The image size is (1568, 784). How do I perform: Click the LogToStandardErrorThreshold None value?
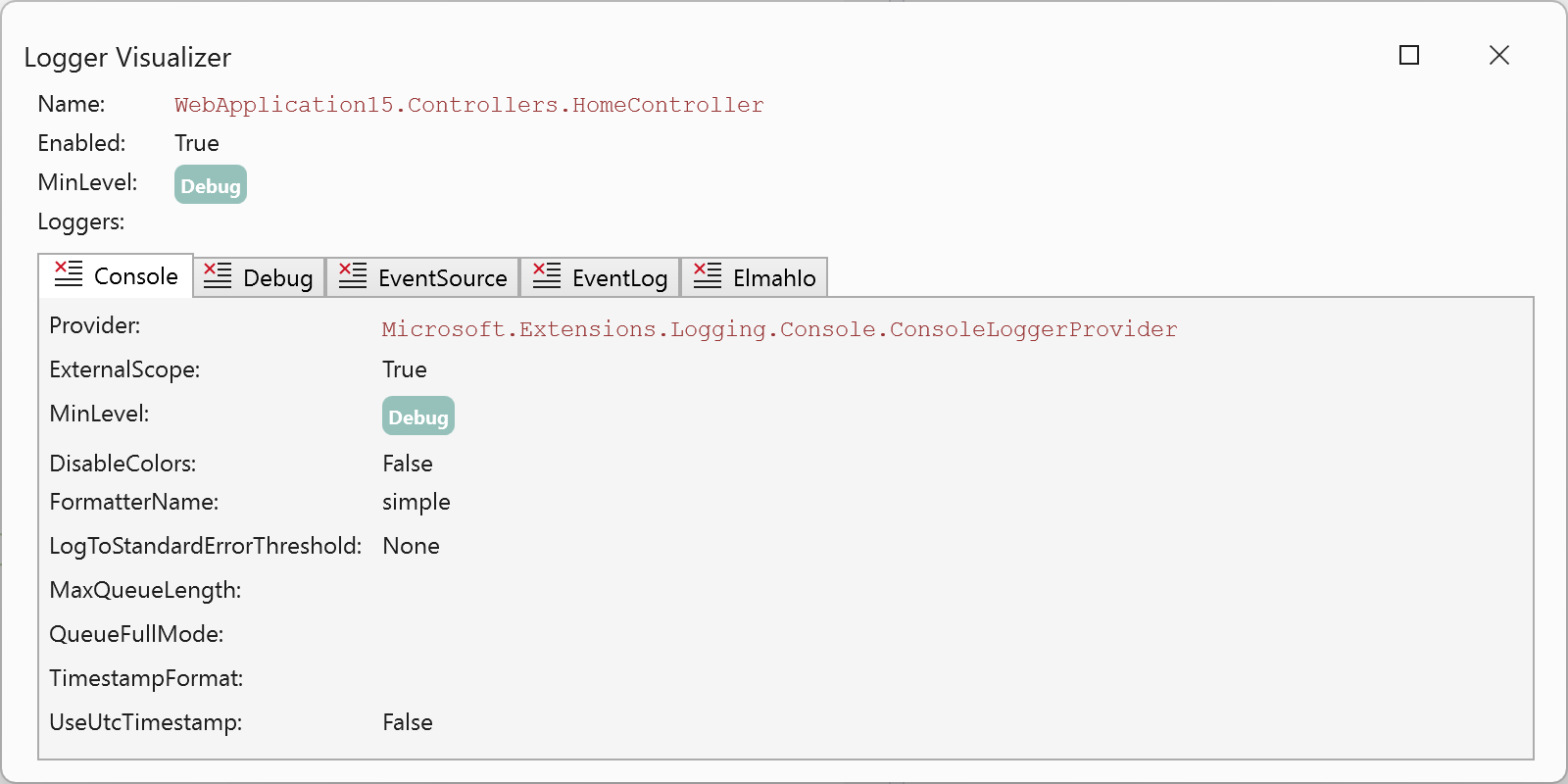411,546
